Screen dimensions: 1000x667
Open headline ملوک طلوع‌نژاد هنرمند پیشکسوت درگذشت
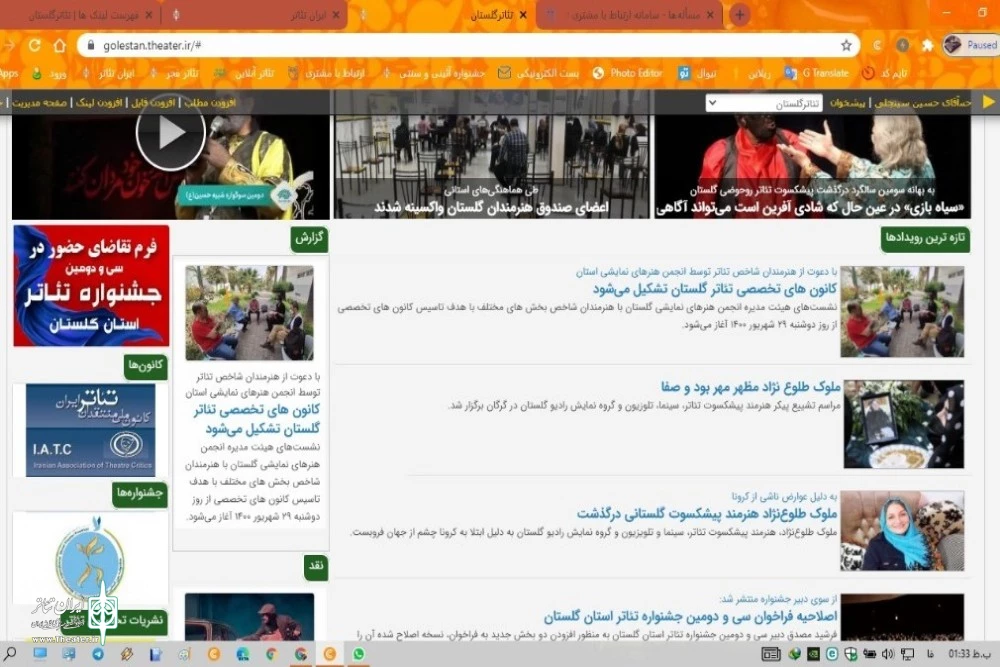(x=707, y=513)
